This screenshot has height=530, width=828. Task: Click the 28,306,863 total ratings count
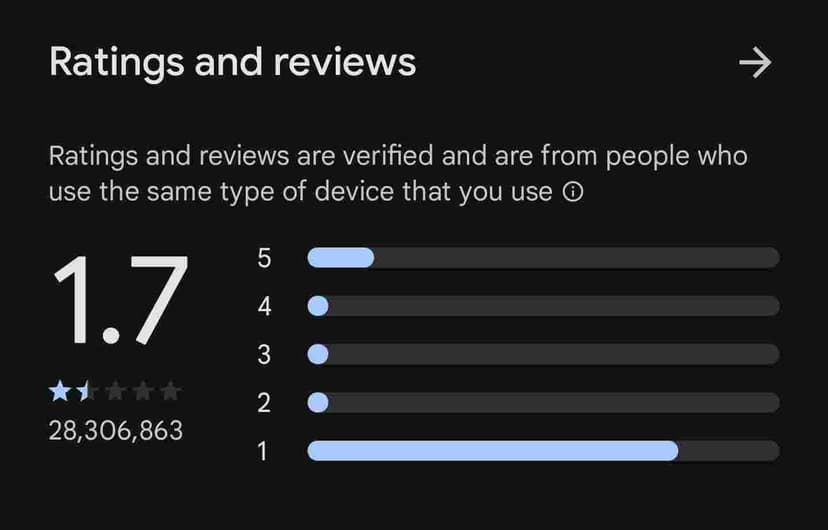coord(116,430)
